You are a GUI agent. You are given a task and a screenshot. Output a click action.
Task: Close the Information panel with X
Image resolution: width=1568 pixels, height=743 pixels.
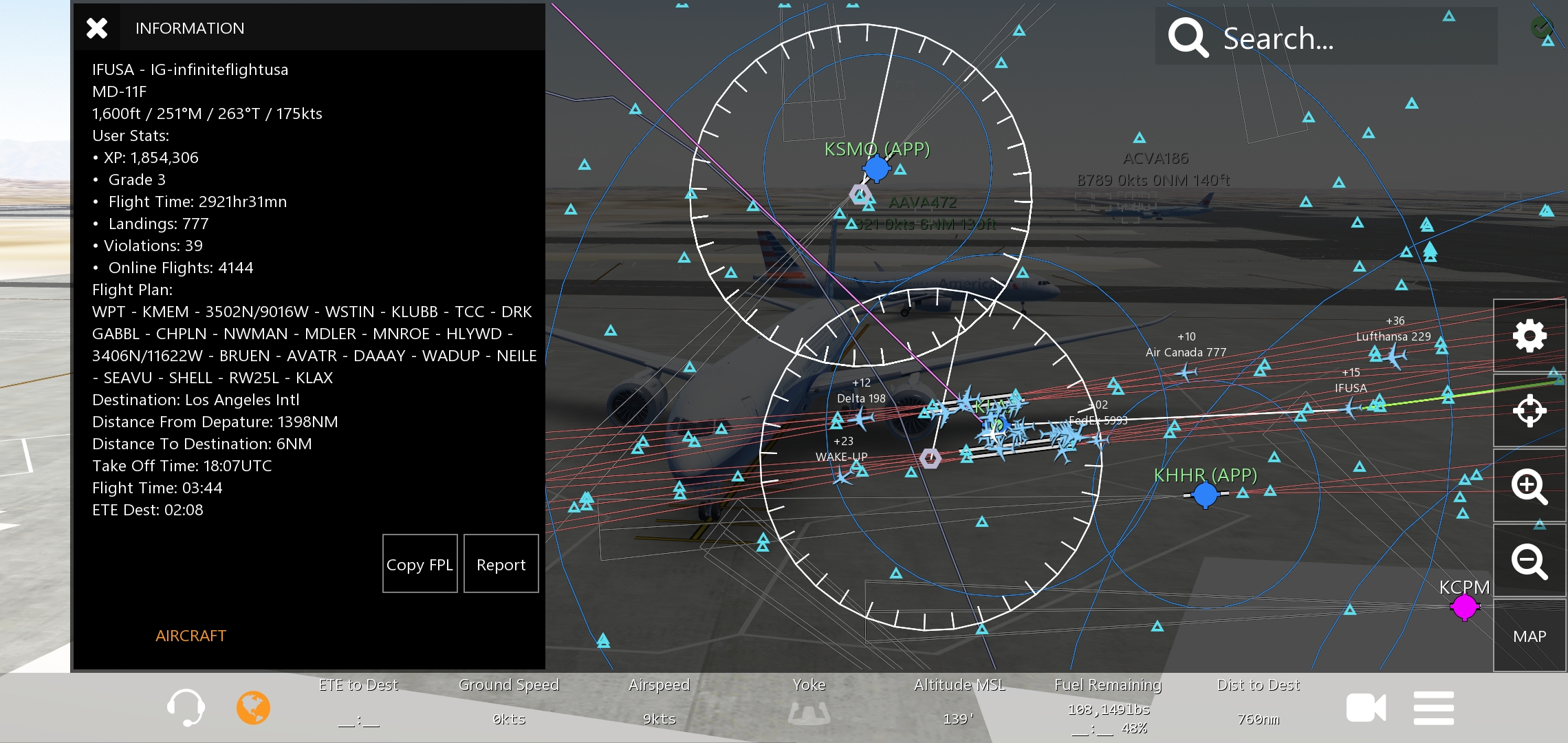97,28
